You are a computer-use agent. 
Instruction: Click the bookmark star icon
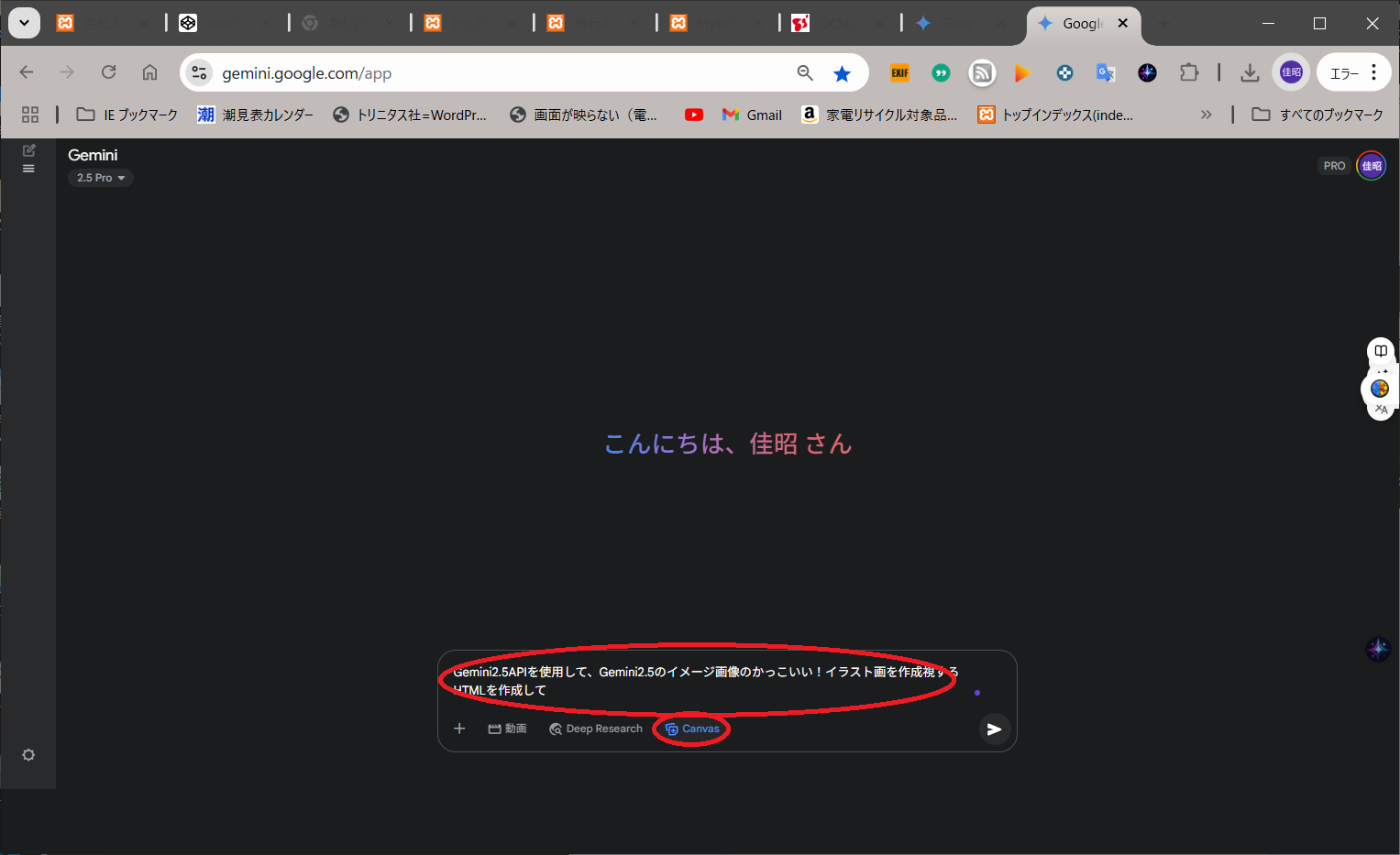(842, 73)
